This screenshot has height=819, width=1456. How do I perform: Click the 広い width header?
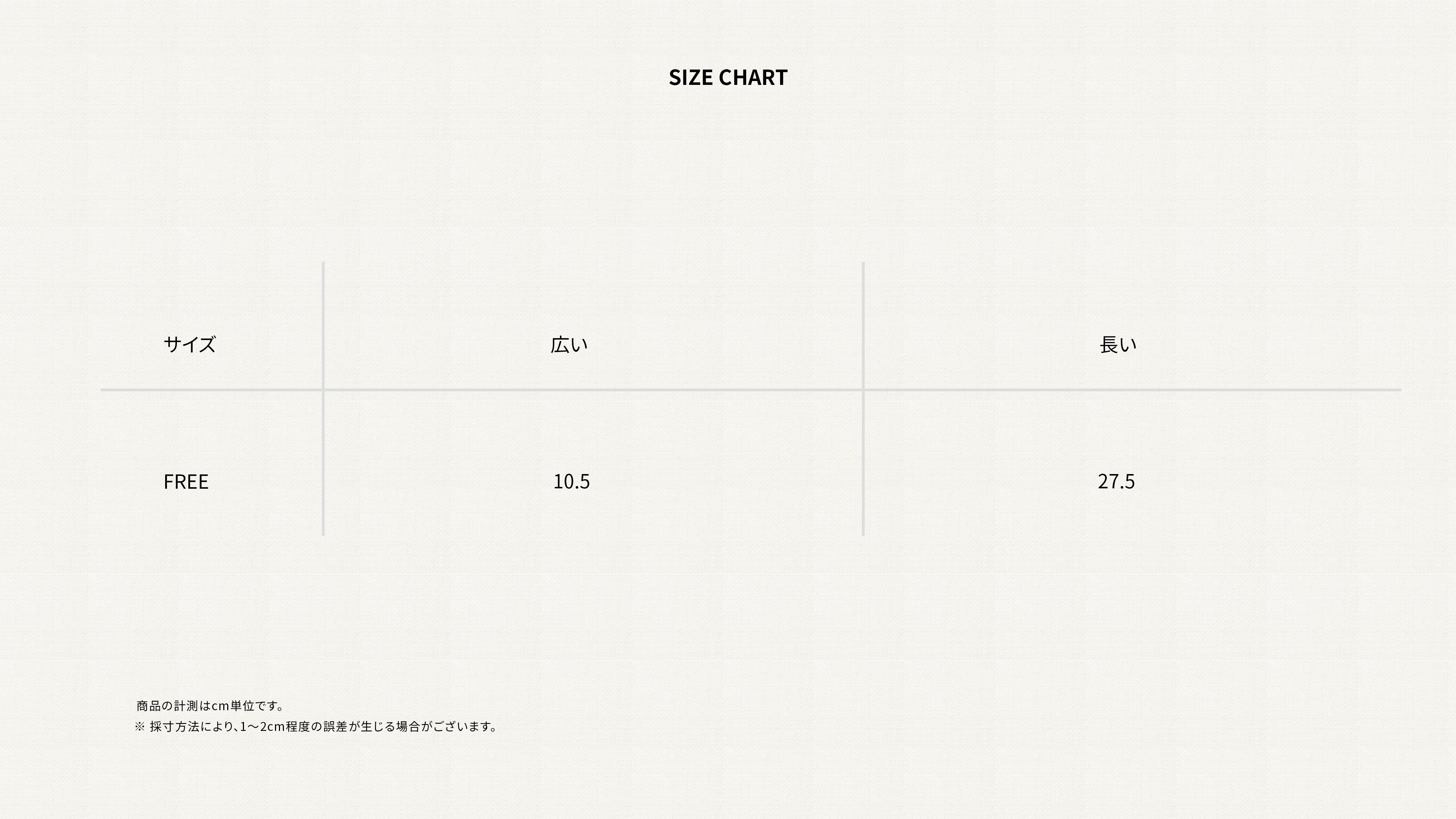coord(569,344)
